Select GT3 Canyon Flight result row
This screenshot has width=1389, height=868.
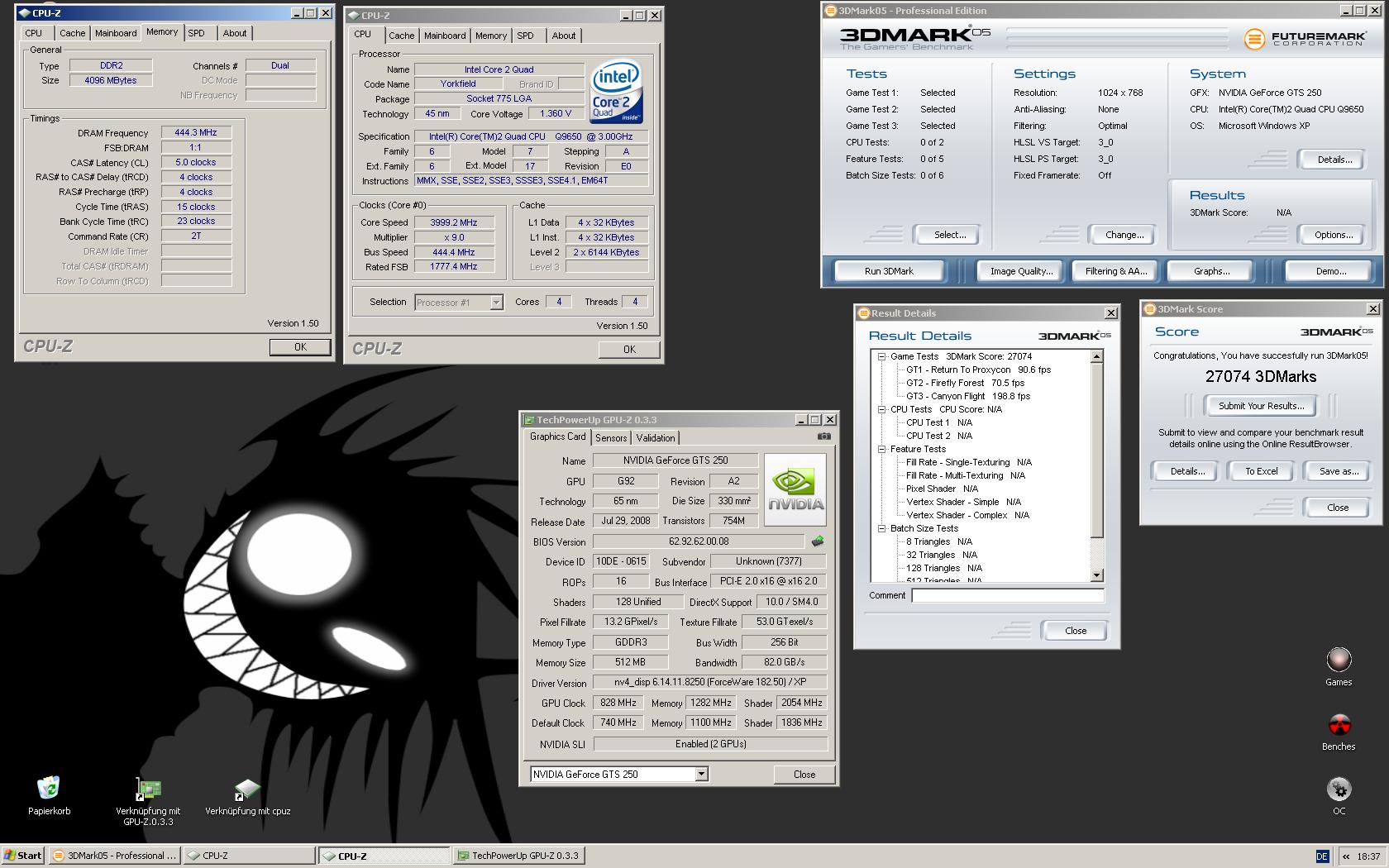(x=968, y=396)
